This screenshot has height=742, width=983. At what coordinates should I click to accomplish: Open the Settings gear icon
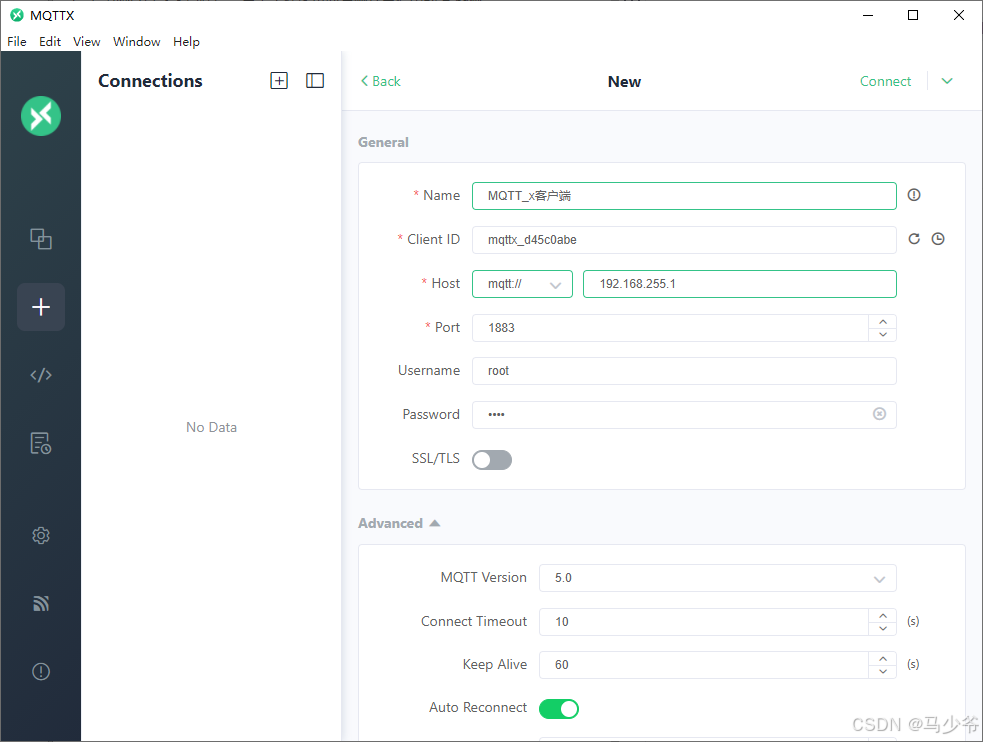[x=41, y=535]
